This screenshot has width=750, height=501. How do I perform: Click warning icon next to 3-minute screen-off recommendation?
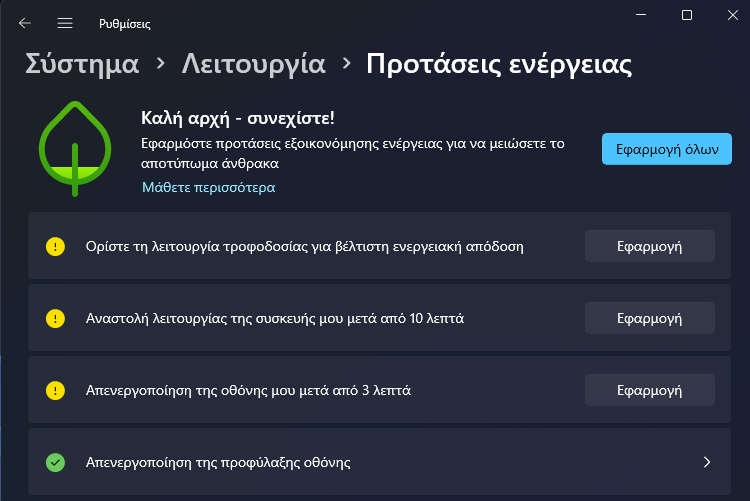[x=55, y=390]
